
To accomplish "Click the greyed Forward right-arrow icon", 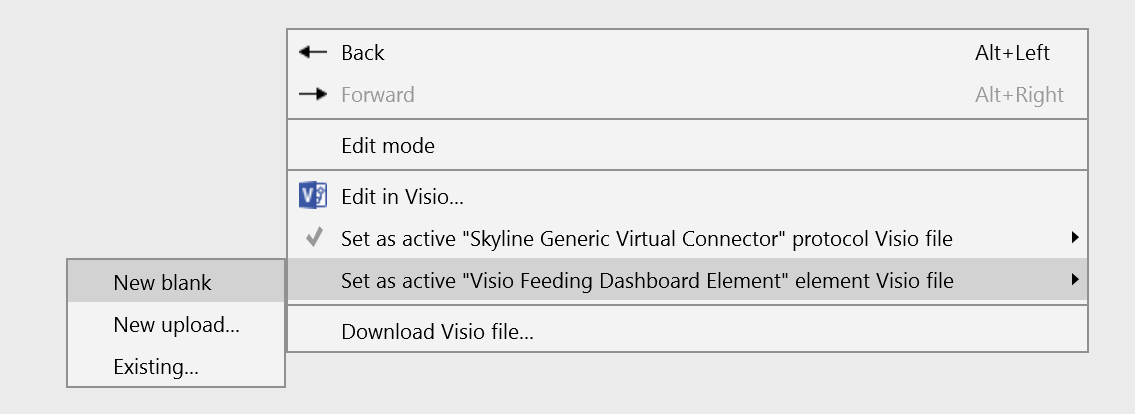I will point(313,94).
